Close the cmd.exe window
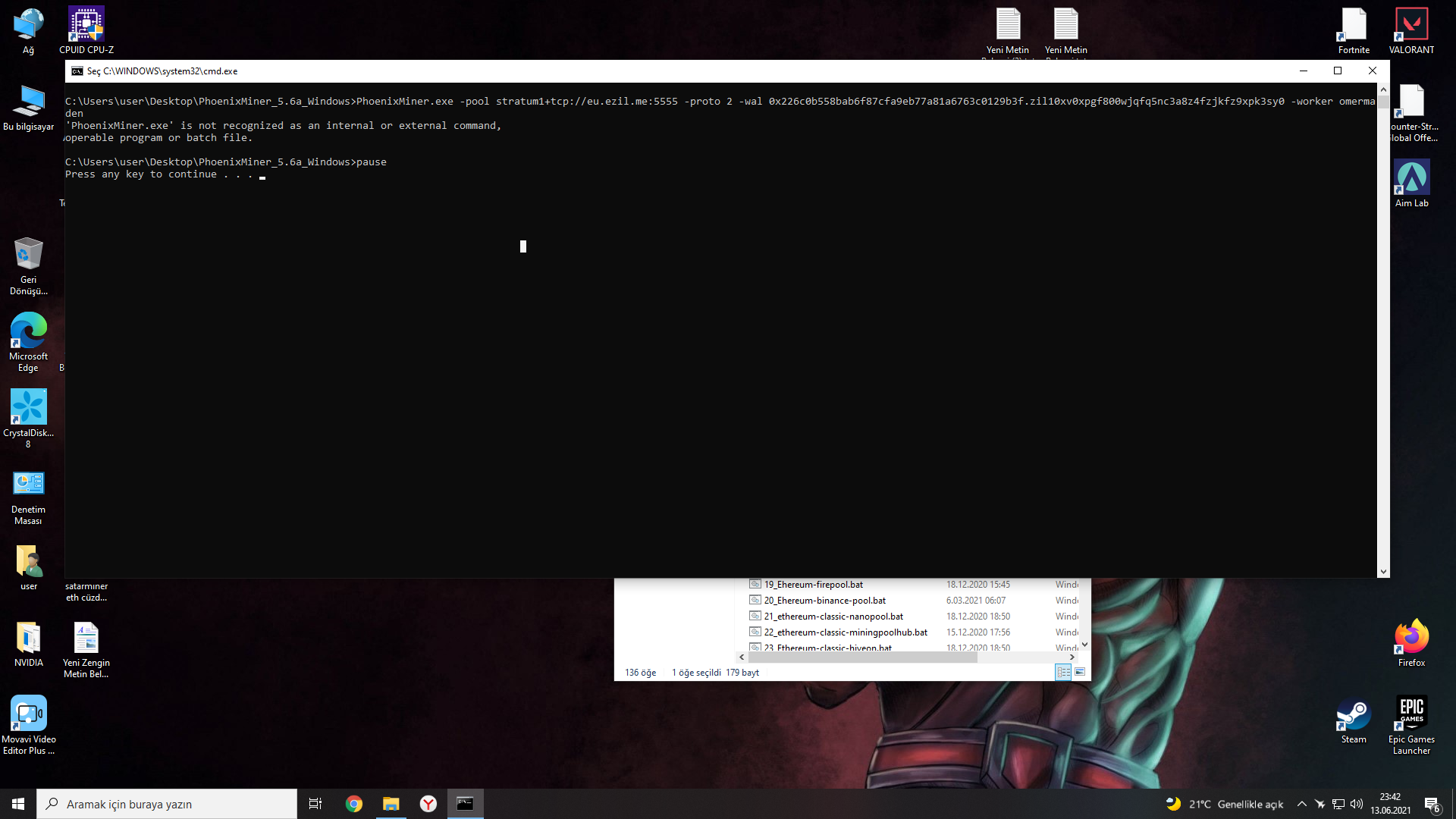Screen dimensions: 1456x819 1373,71
